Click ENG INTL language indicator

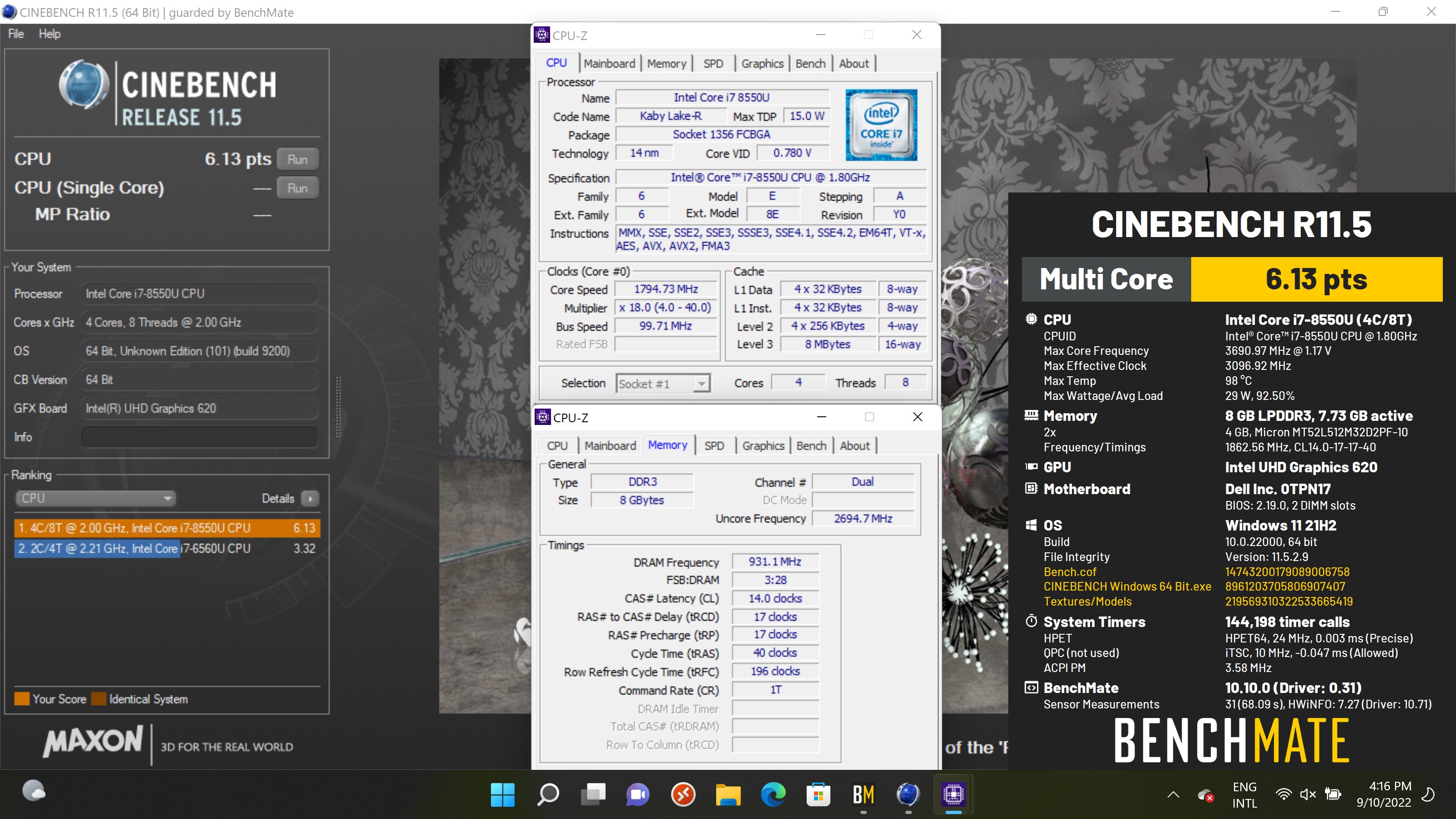[x=1244, y=795]
